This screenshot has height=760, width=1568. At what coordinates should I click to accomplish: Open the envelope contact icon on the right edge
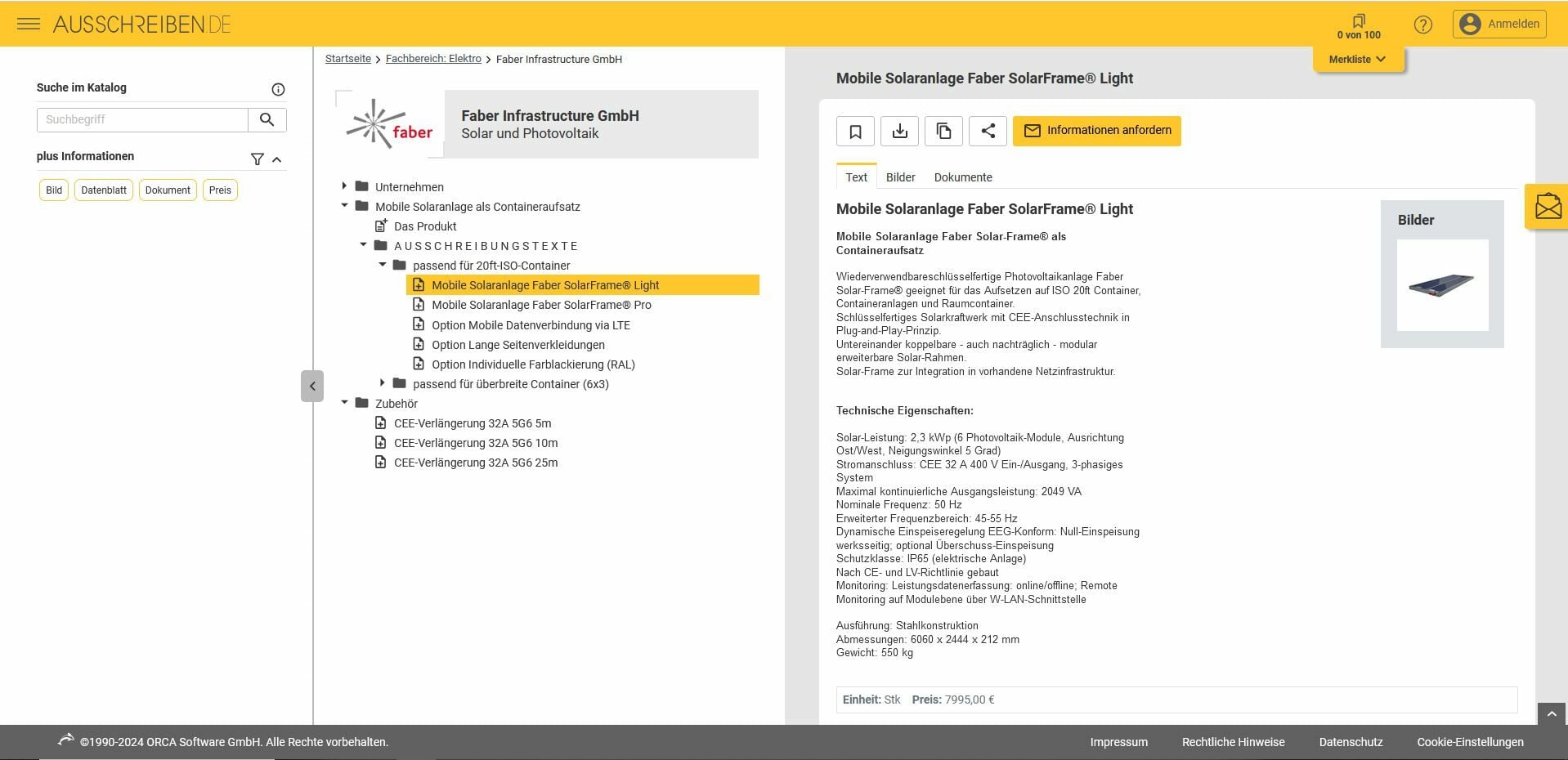pos(1547,206)
